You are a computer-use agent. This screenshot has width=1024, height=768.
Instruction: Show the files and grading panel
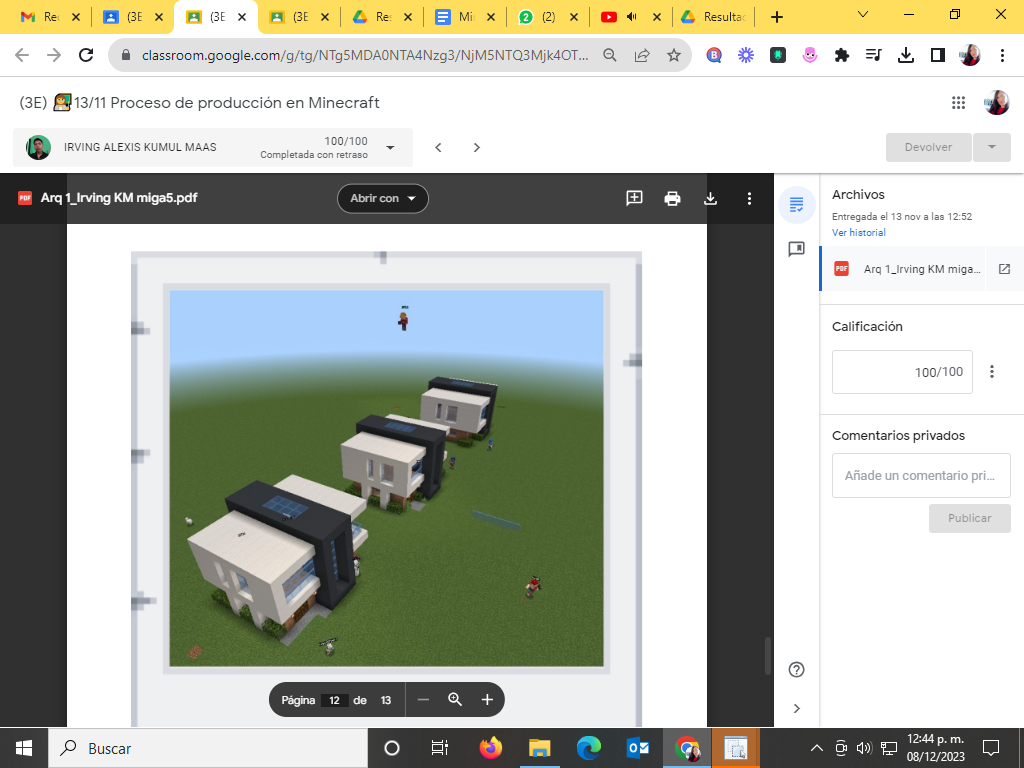(797, 205)
